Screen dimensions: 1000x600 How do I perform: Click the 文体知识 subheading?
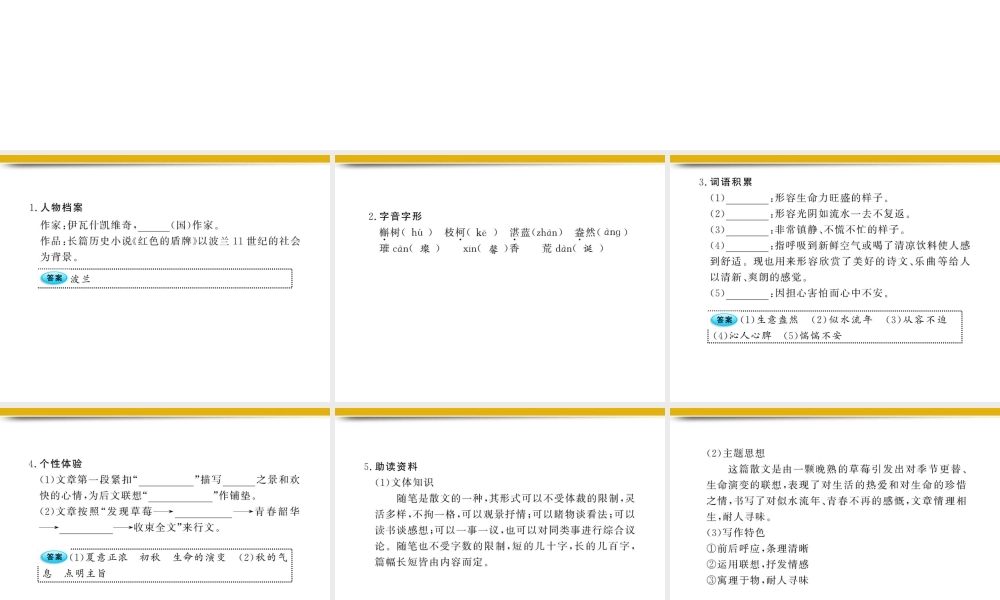[x=407, y=482]
